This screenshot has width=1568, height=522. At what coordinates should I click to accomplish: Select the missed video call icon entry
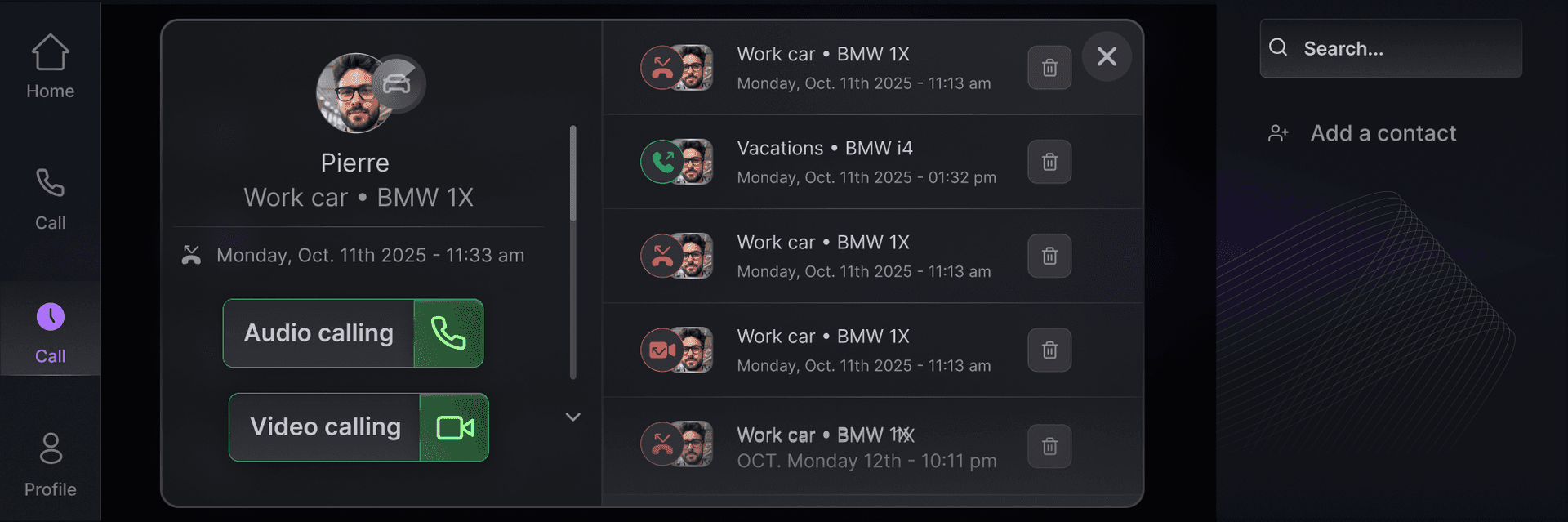(661, 350)
